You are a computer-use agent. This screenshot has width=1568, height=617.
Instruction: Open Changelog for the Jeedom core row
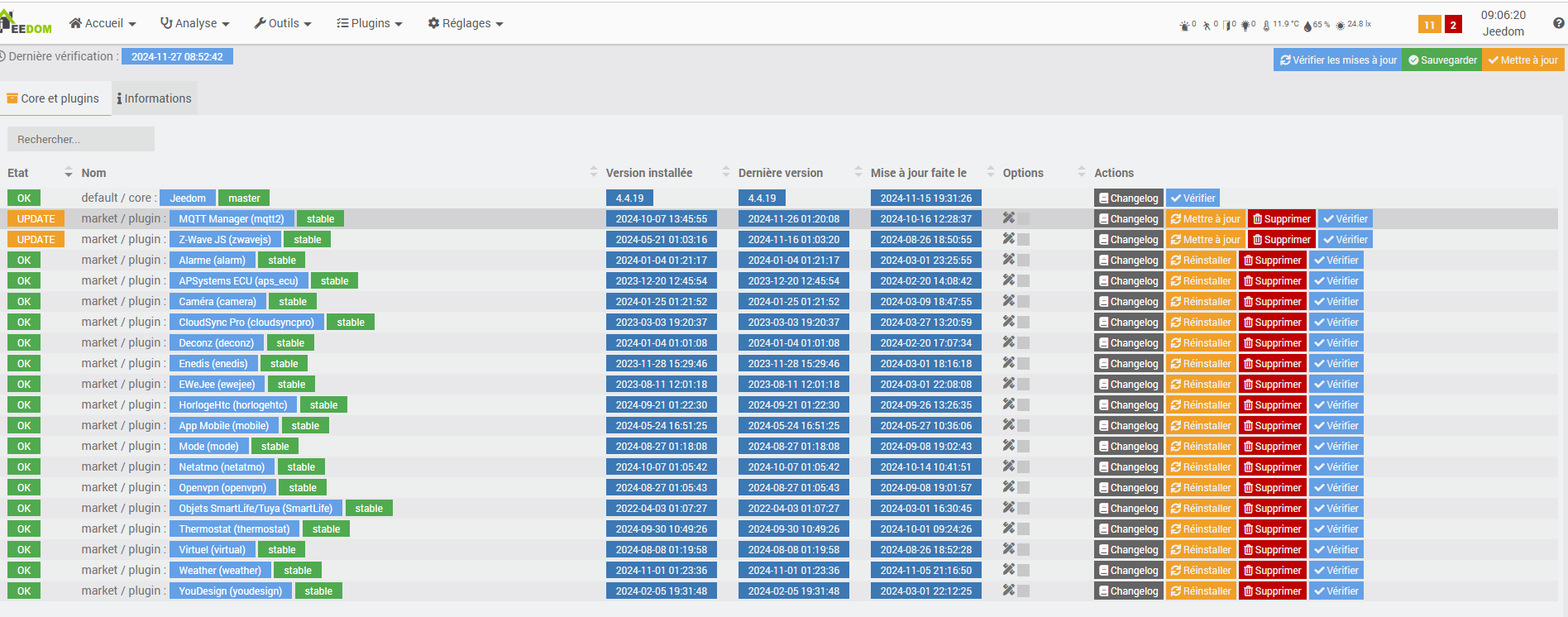click(1129, 198)
